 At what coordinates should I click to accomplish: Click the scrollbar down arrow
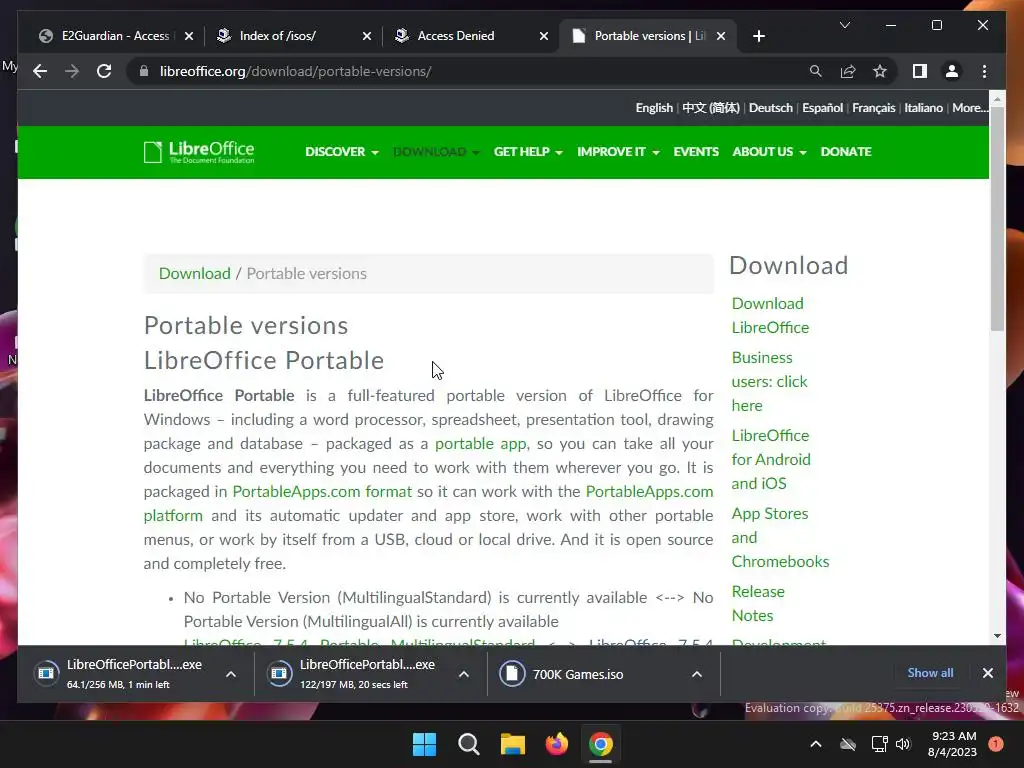pos(997,635)
